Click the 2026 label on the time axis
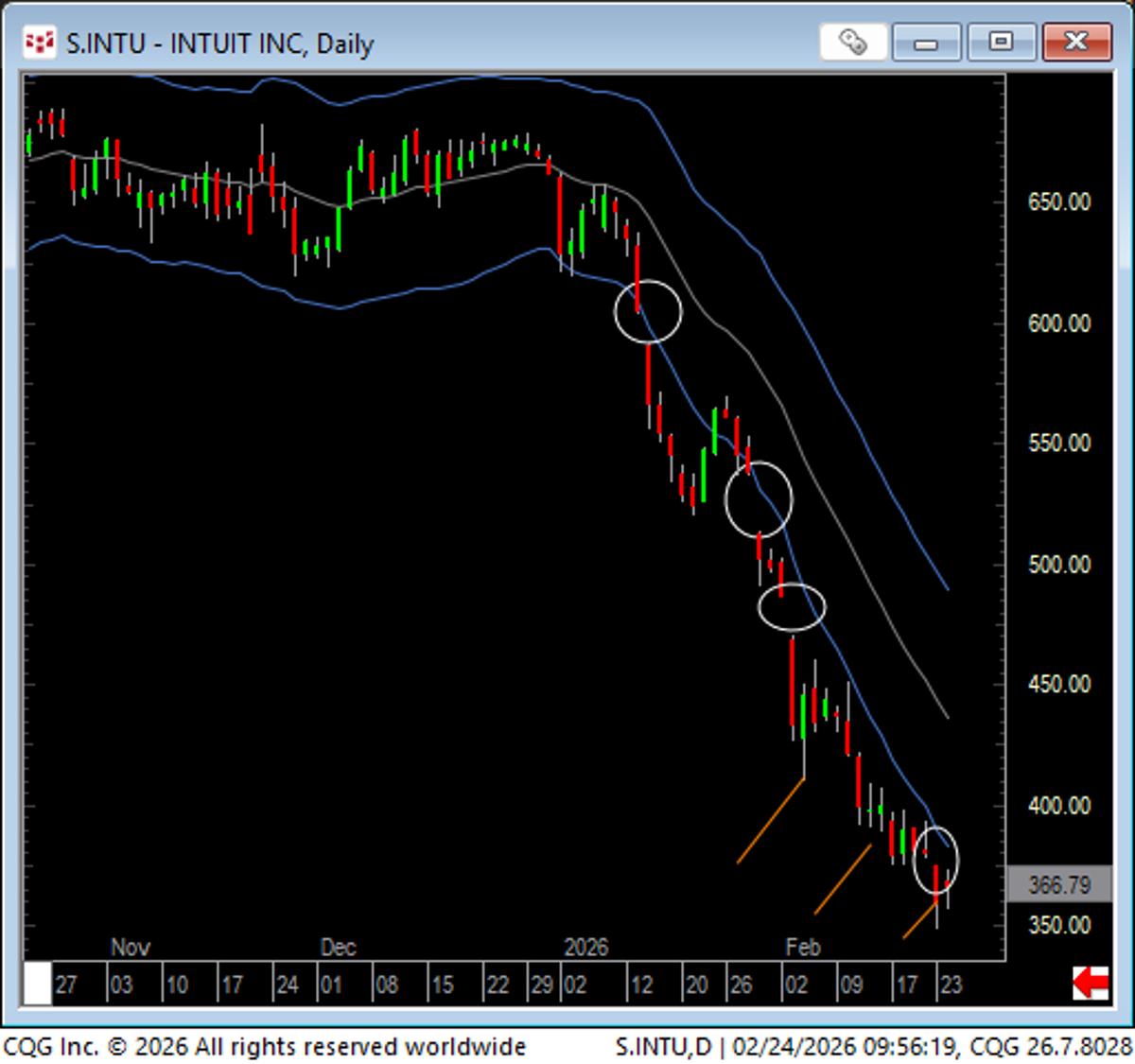This screenshot has height=1064, width=1135. coord(587,947)
